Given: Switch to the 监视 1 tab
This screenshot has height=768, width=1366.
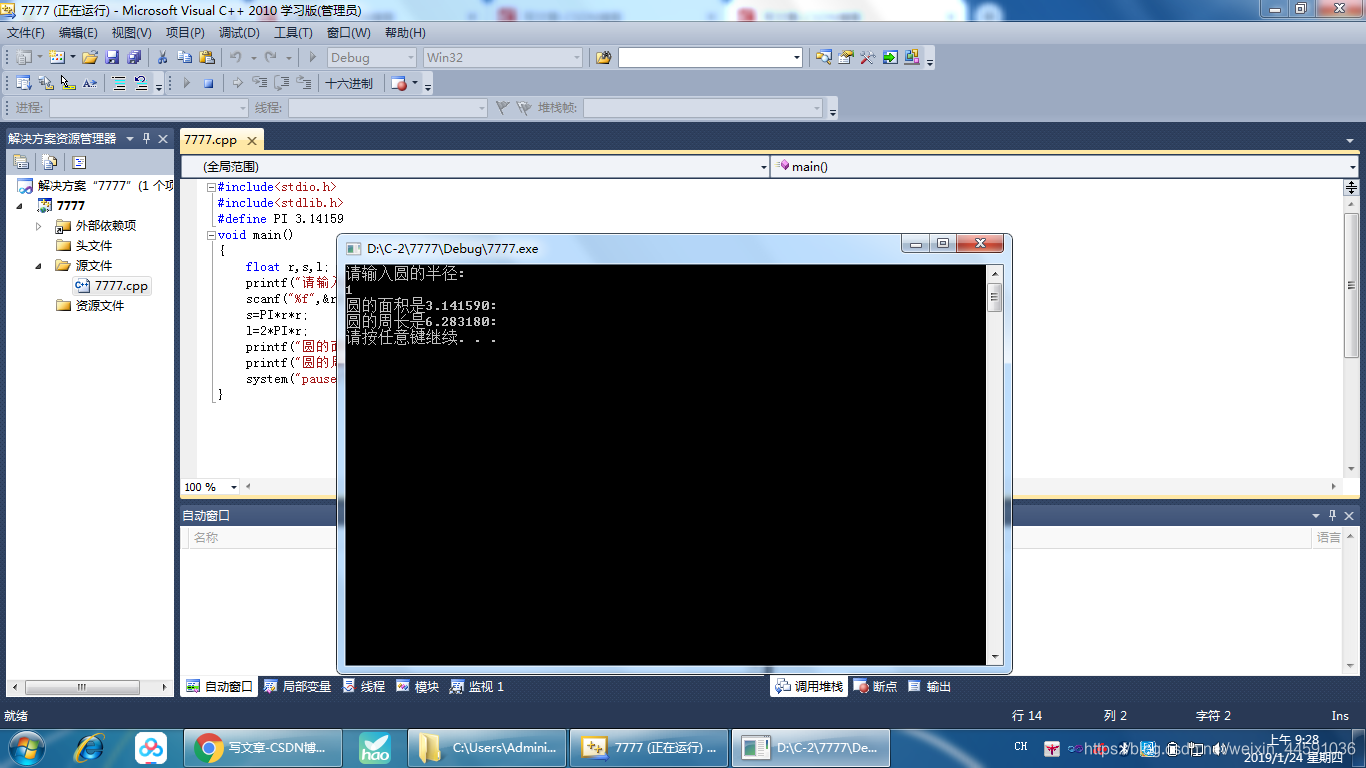Looking at the screenshot, I should (477, 687).
